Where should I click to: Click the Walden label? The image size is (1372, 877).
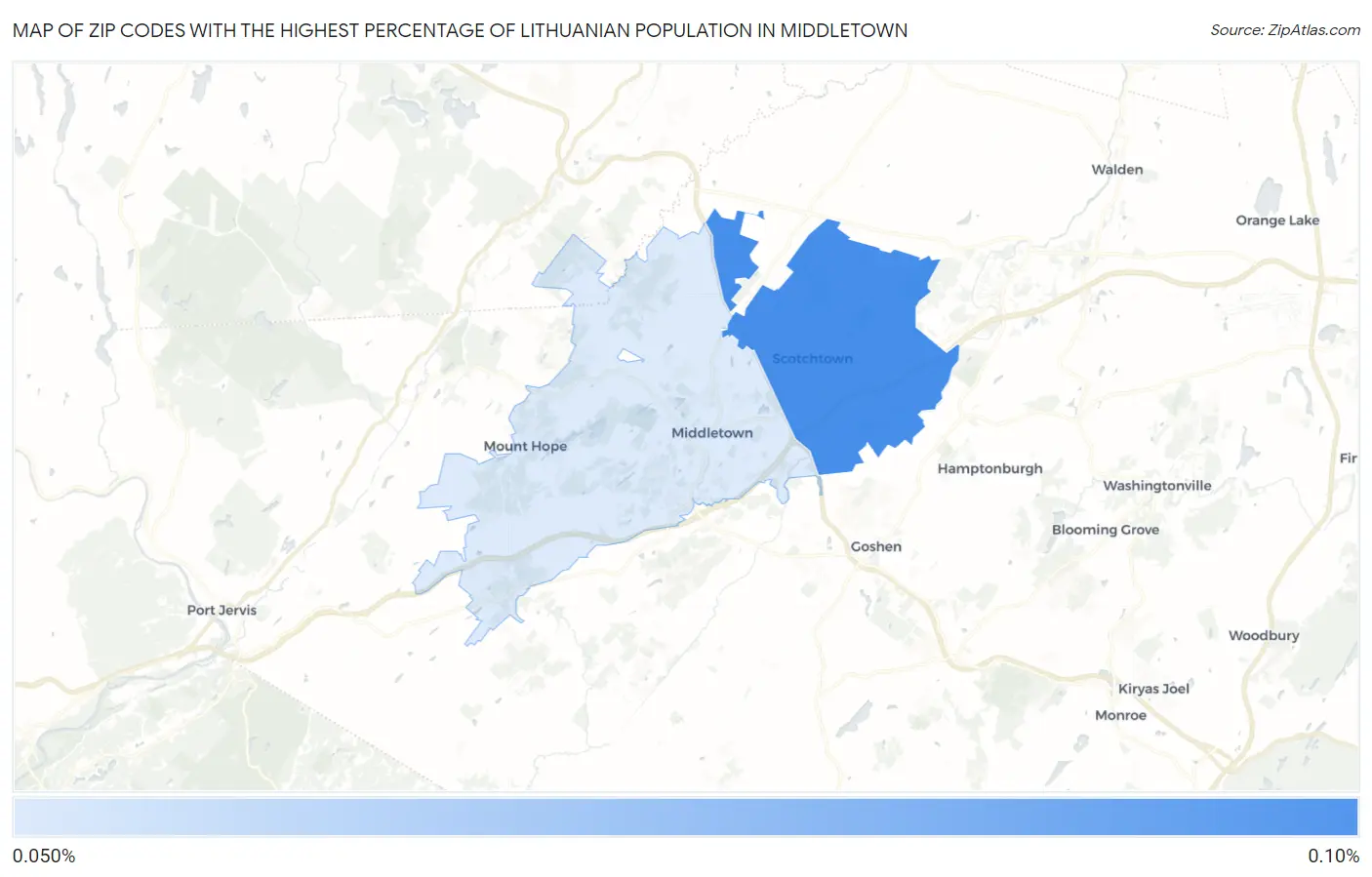point(1117,169)
